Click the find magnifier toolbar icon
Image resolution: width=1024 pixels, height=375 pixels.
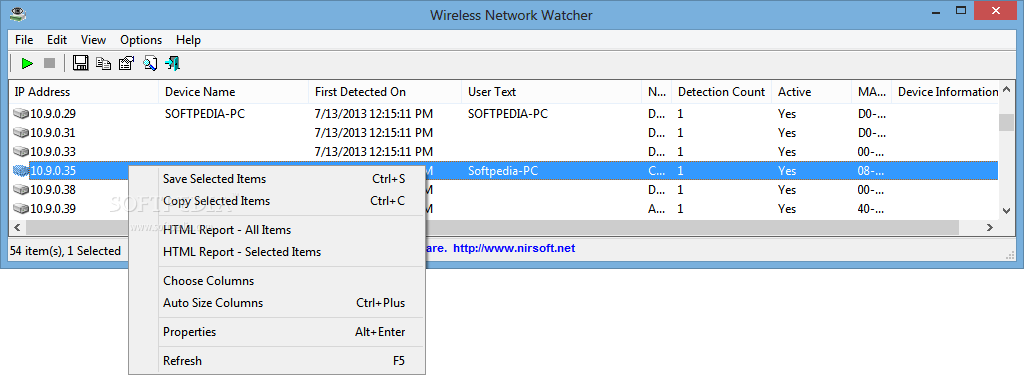(150, 63)
